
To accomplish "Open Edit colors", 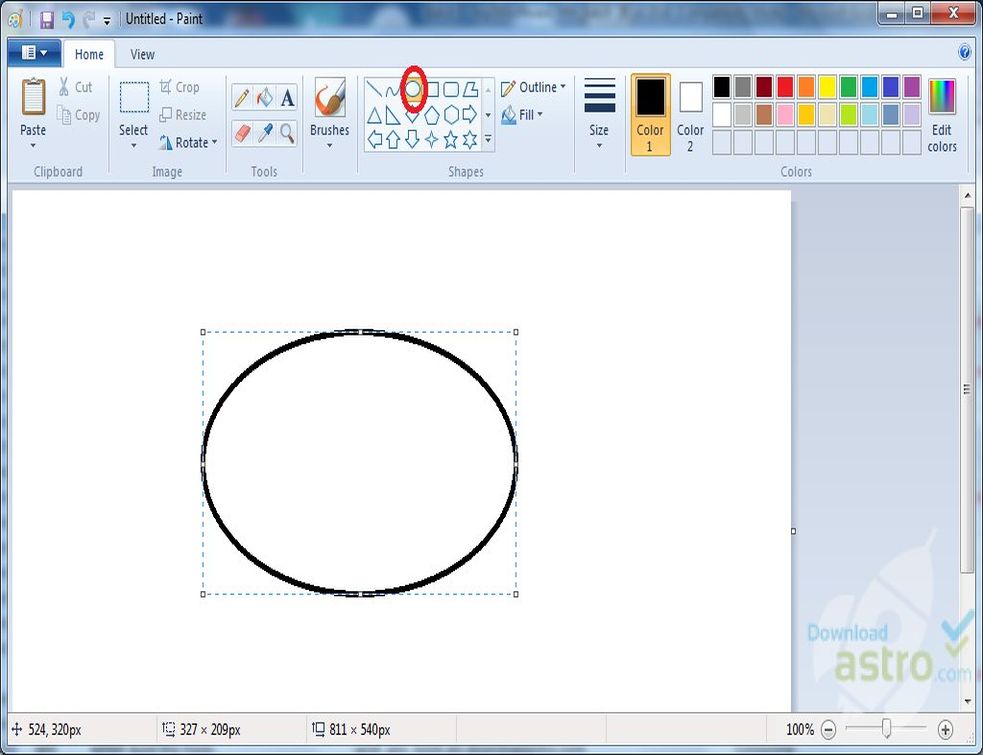I will pyautogui.click(x=942, y=116).
